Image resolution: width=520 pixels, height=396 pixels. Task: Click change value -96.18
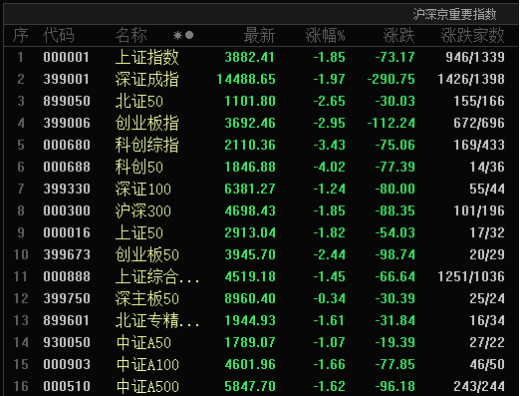[x=395, y=386]
